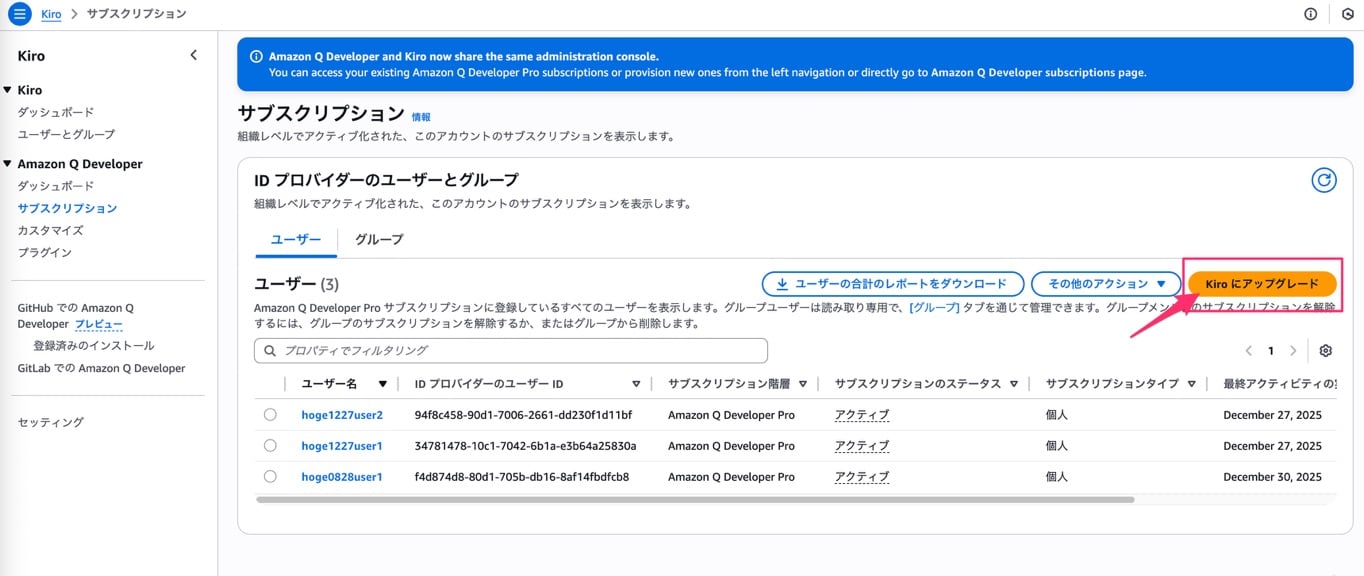Open the settings icon in top-right corner
The height and width of the screenshot is (576, 1364).
pos(1347,14)
